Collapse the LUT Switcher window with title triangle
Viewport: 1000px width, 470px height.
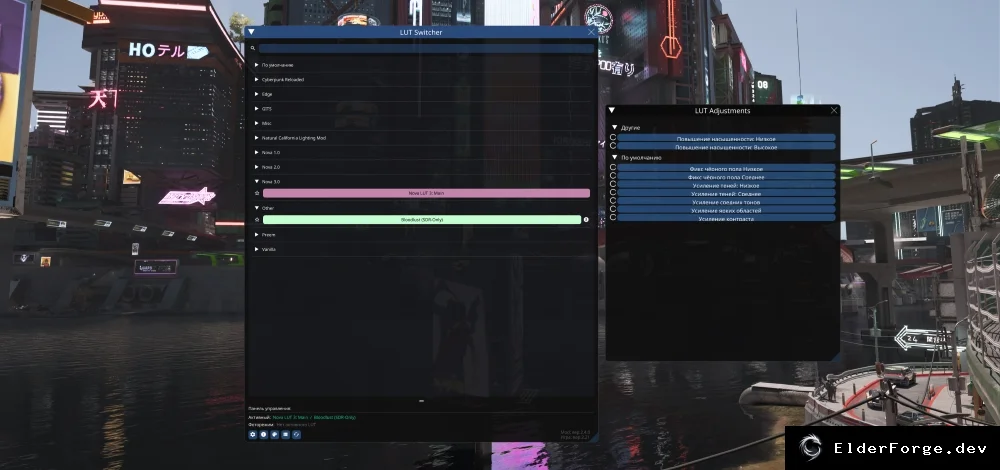tap(251, 32)
